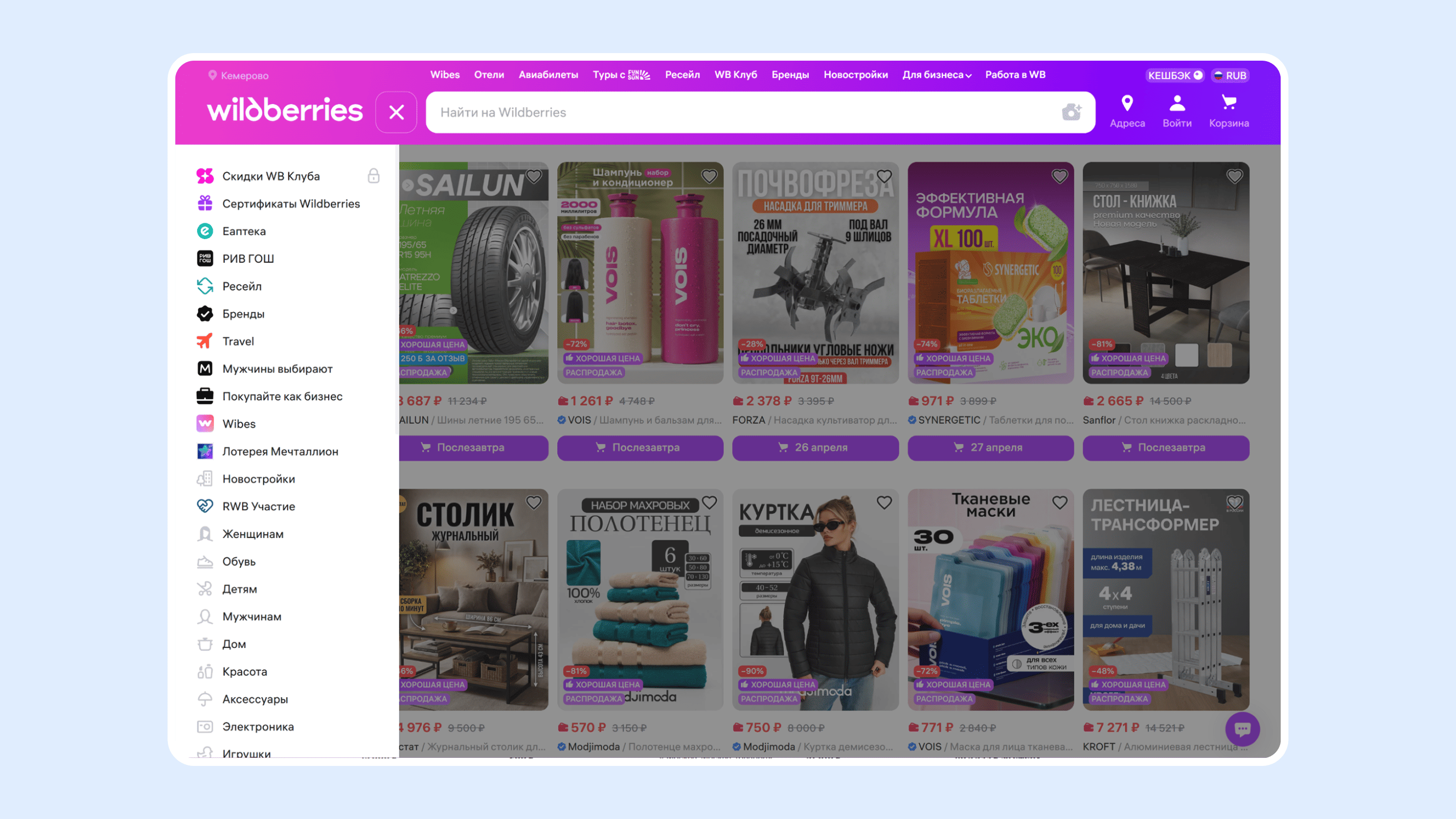Favorite the журнальный столик product
Viewport: 1456px width, 819px height.
[533, 503]
